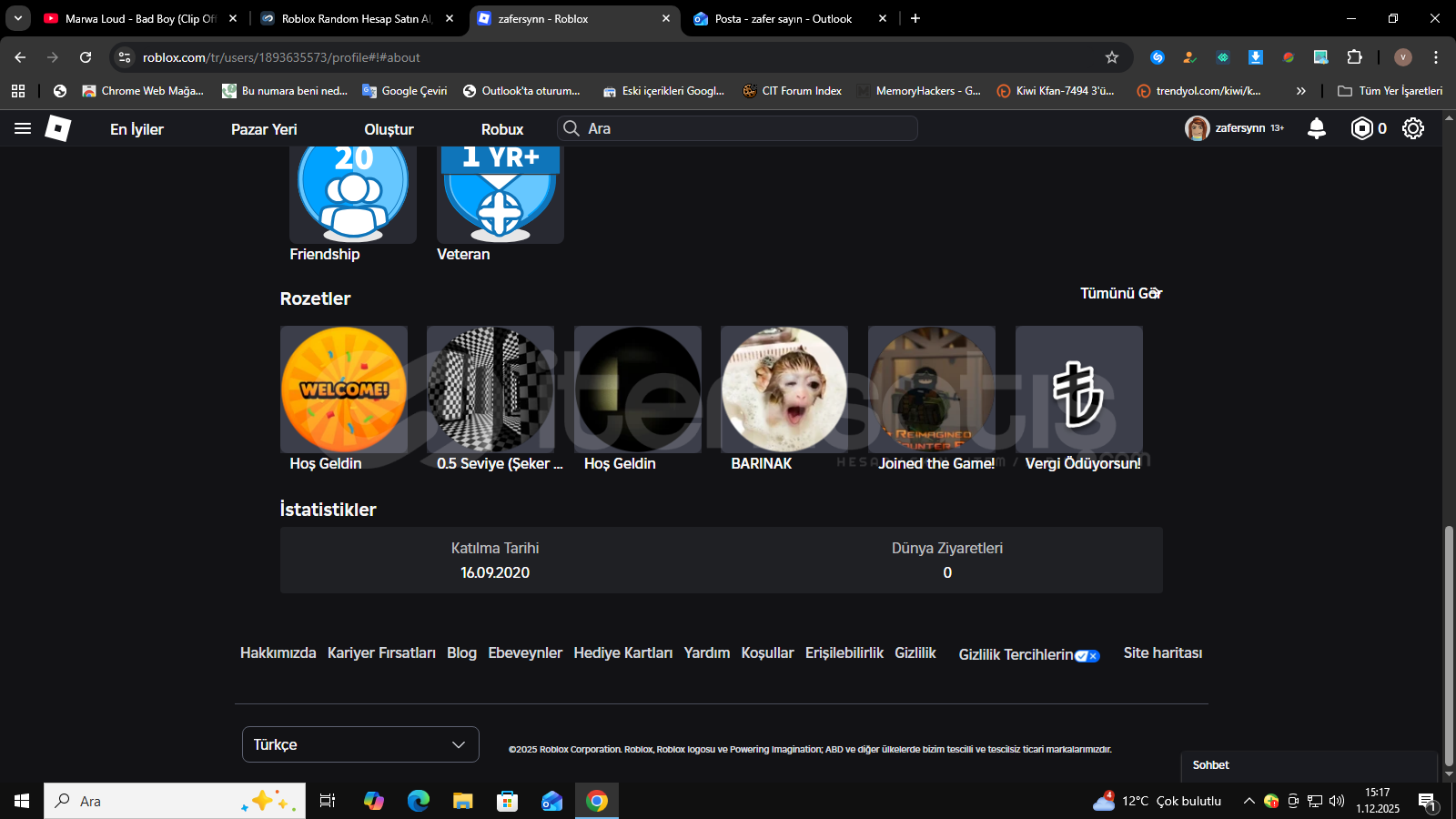The width and height of the screenshot is (1456, 819).
Task: Open the Kariyer Fırsatları footer link
Action: point(381,652)
